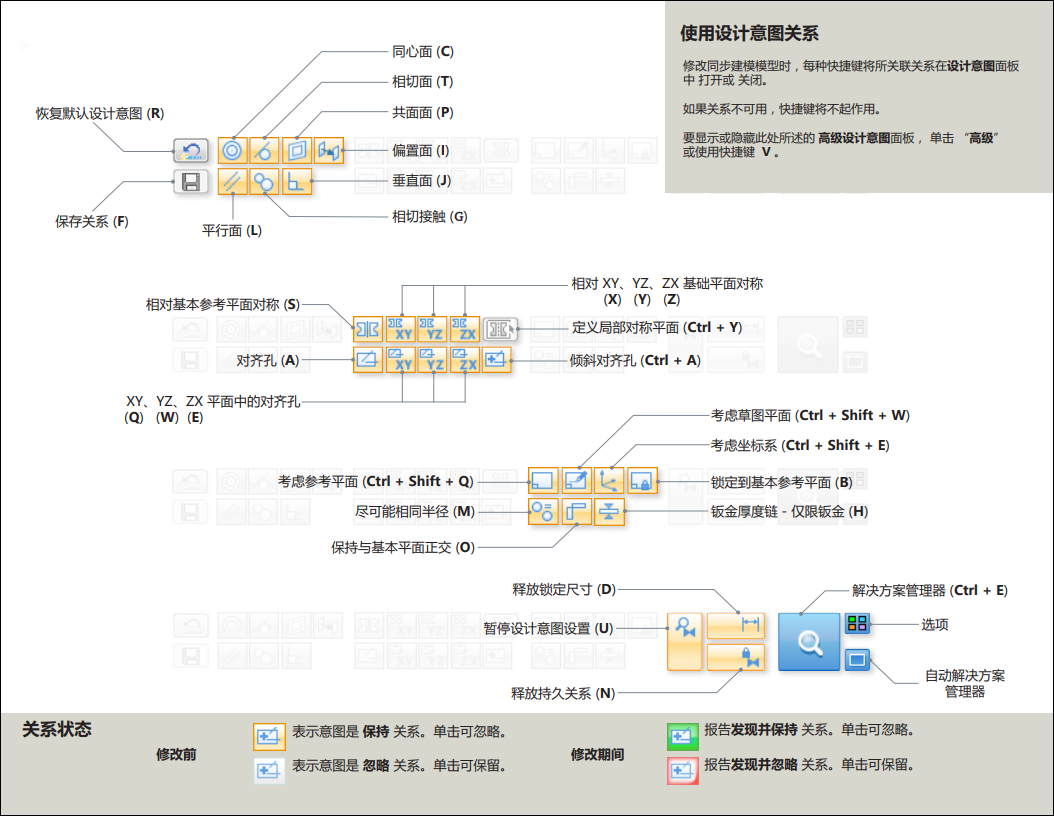The height and width of the screenshot is (816, 1054).
Task: Select the Offset faces icon (偏置面)
Action: tap(329, 151)
